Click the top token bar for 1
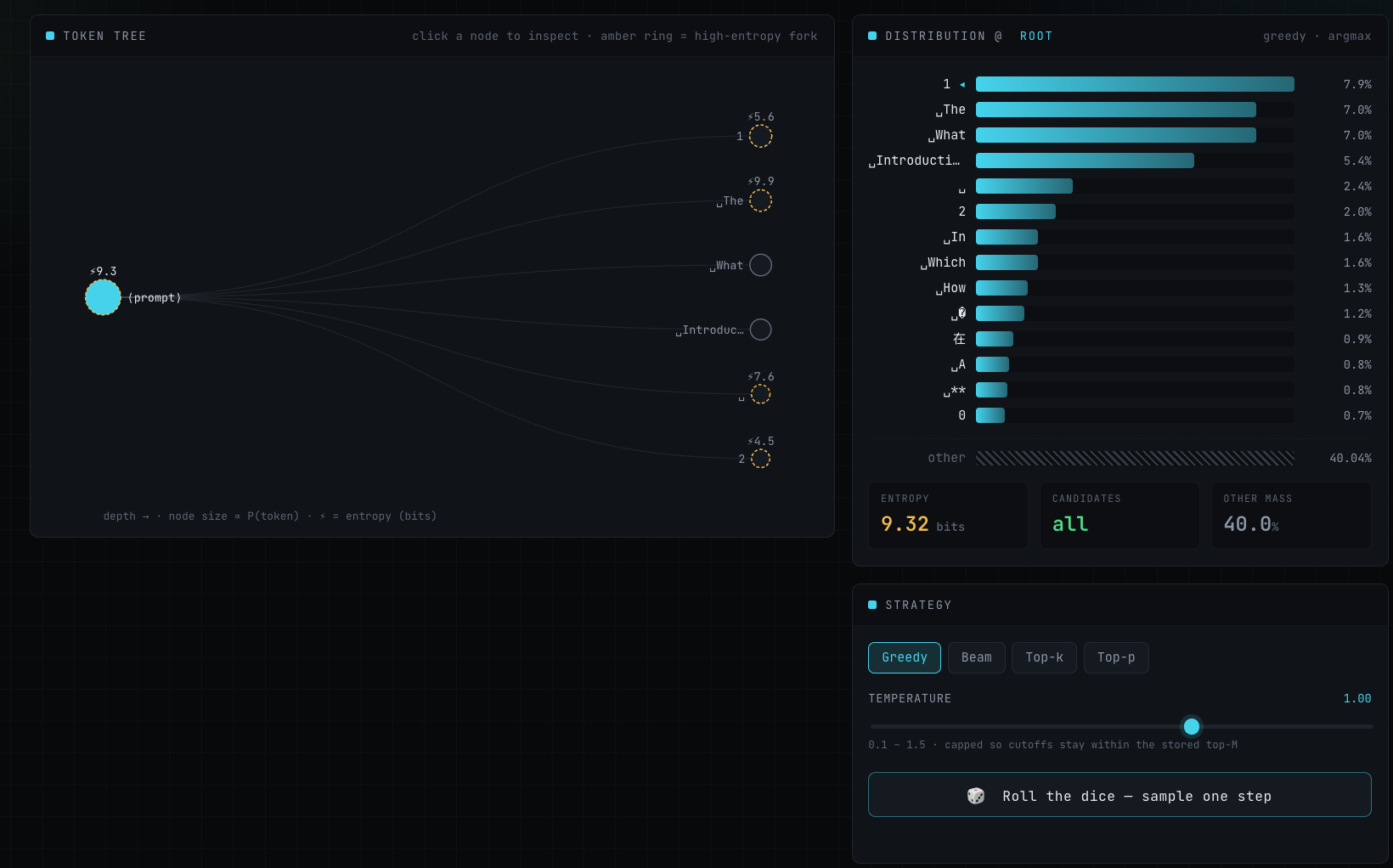 1135,84
